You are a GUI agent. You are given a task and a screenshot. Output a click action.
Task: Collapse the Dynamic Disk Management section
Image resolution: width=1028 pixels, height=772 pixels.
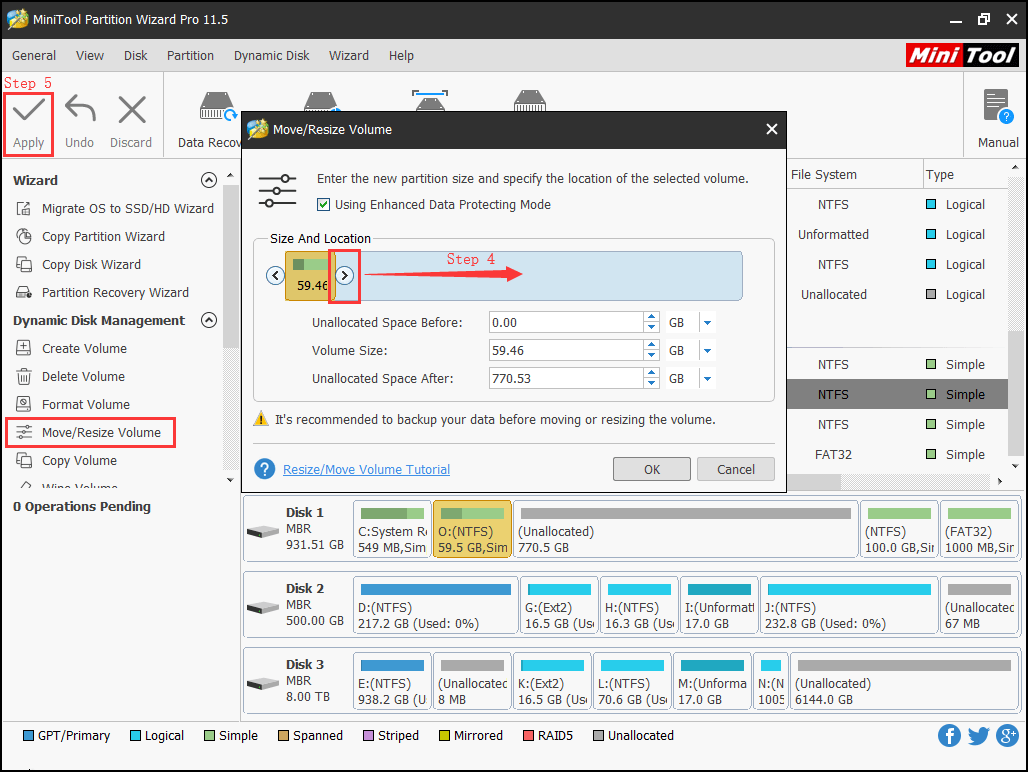208,320
